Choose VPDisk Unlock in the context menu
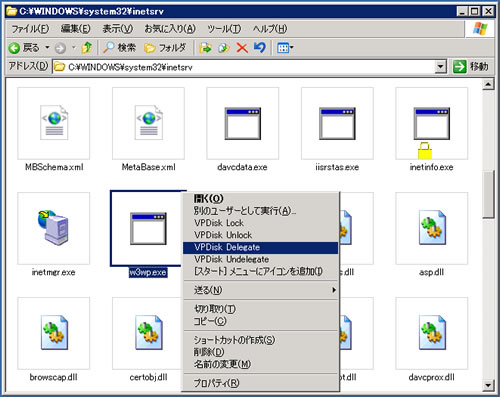Viewport: 500px width, 397px height. (260, 235)
